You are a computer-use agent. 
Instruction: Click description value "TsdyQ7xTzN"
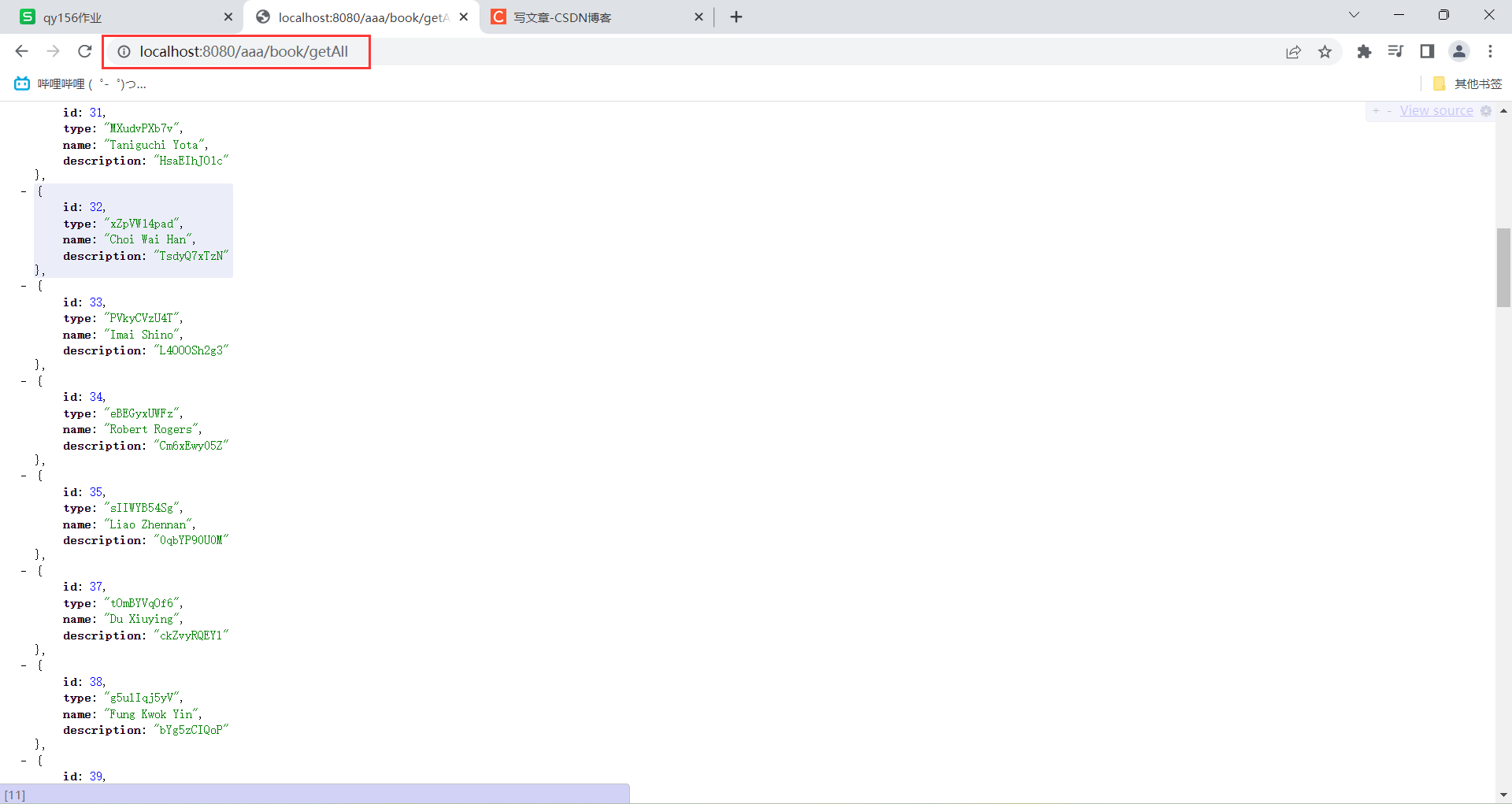(191, 256)
